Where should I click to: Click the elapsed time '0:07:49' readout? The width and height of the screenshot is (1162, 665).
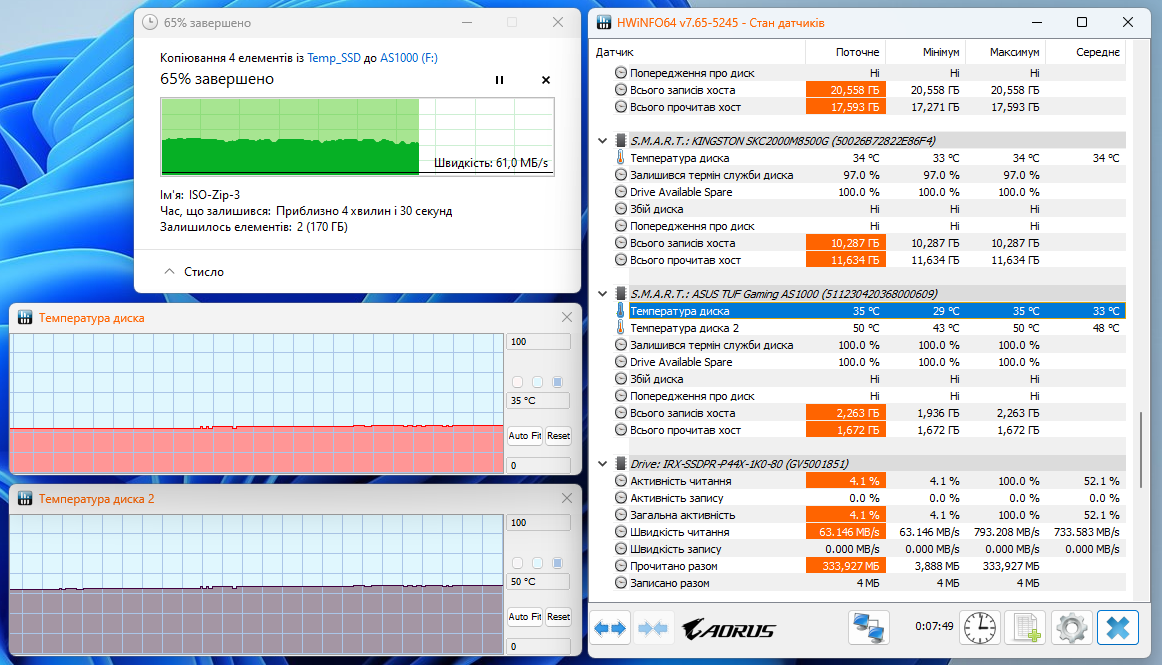pos(934,626)
